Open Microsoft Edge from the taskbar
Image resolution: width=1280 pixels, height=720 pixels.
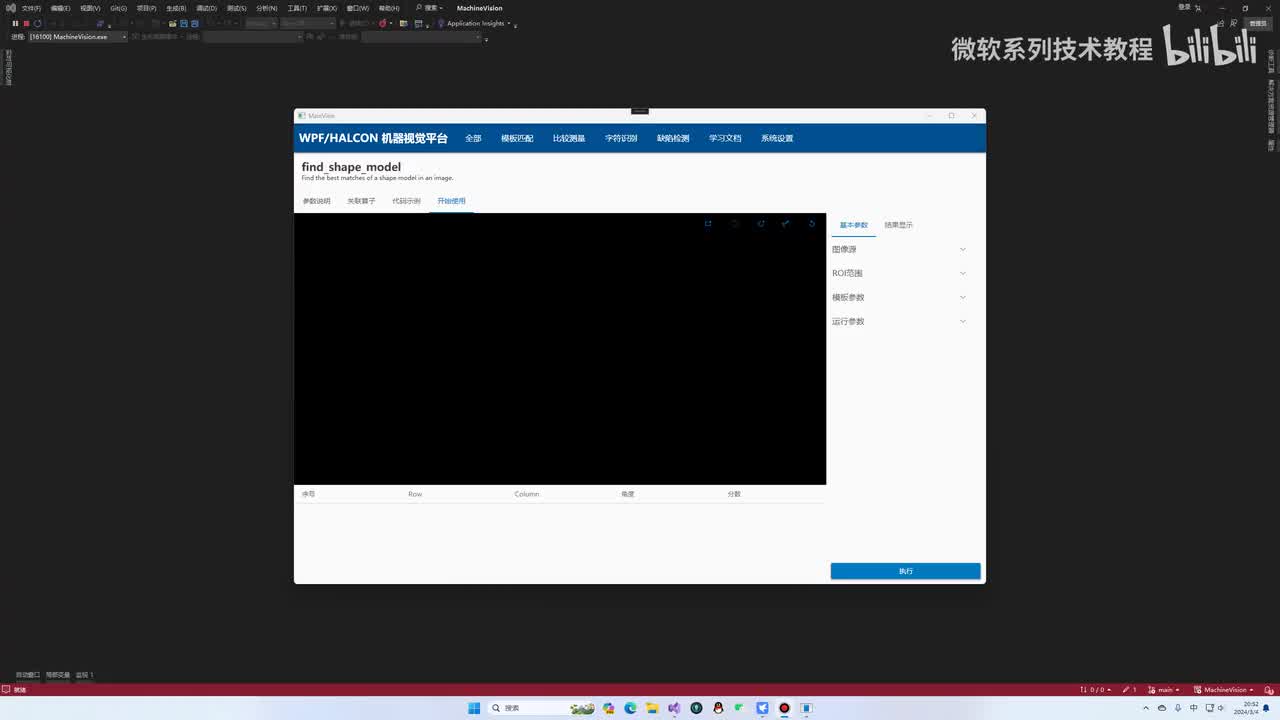tap(630, 708)
